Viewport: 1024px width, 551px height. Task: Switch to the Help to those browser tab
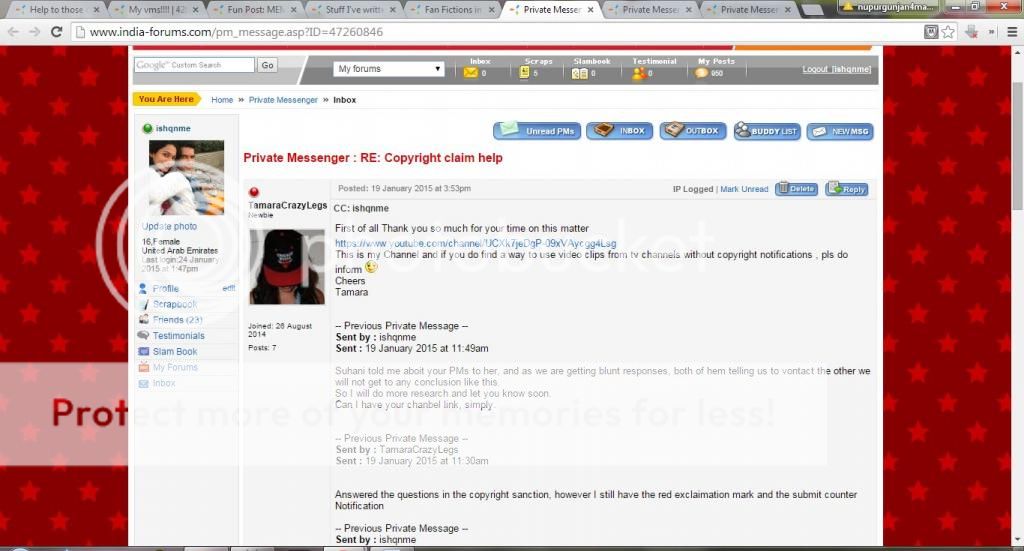[55, 10]
